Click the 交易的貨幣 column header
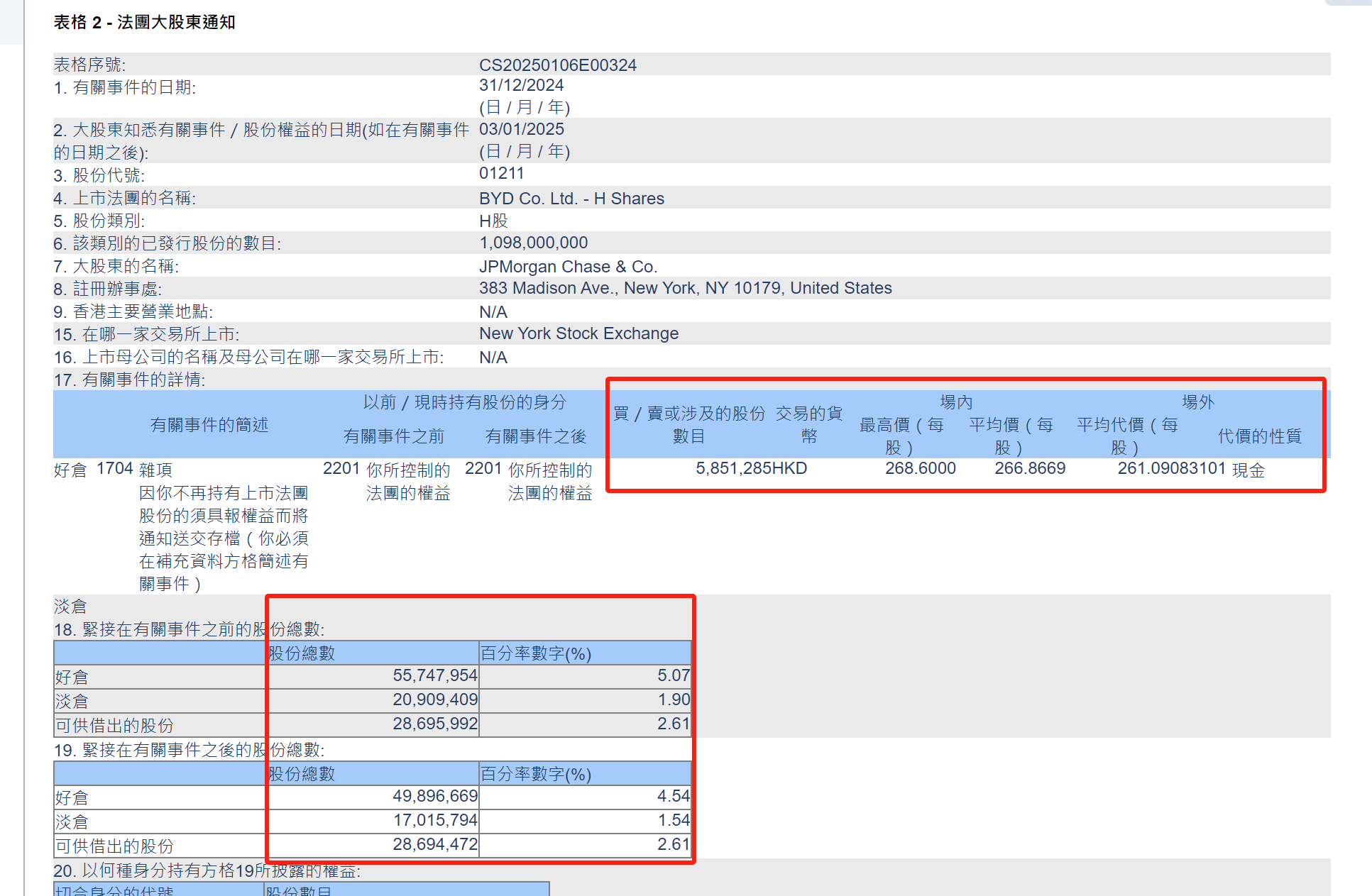The height and width of the screenshot is (896, 1372). [809, 424]
